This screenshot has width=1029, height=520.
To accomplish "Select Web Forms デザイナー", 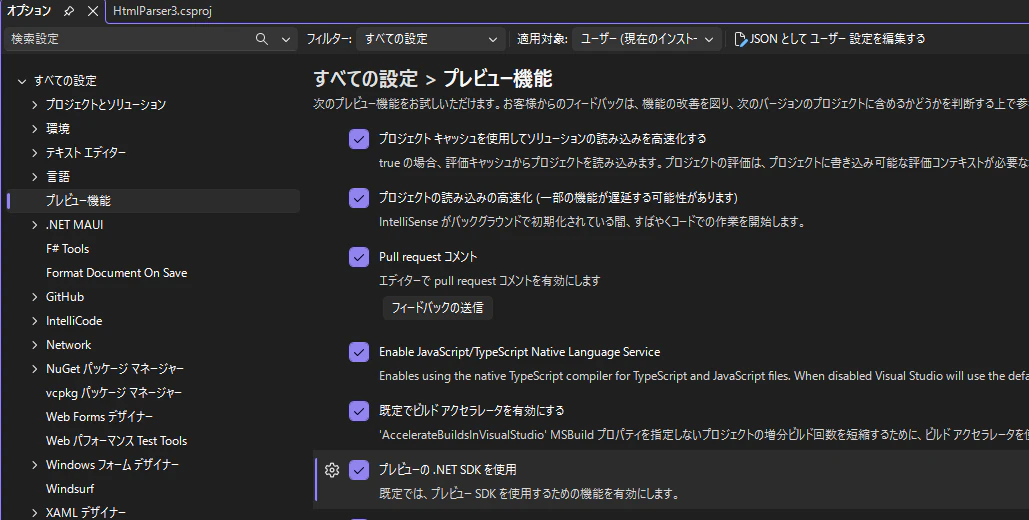I will (x=99, y=417).
